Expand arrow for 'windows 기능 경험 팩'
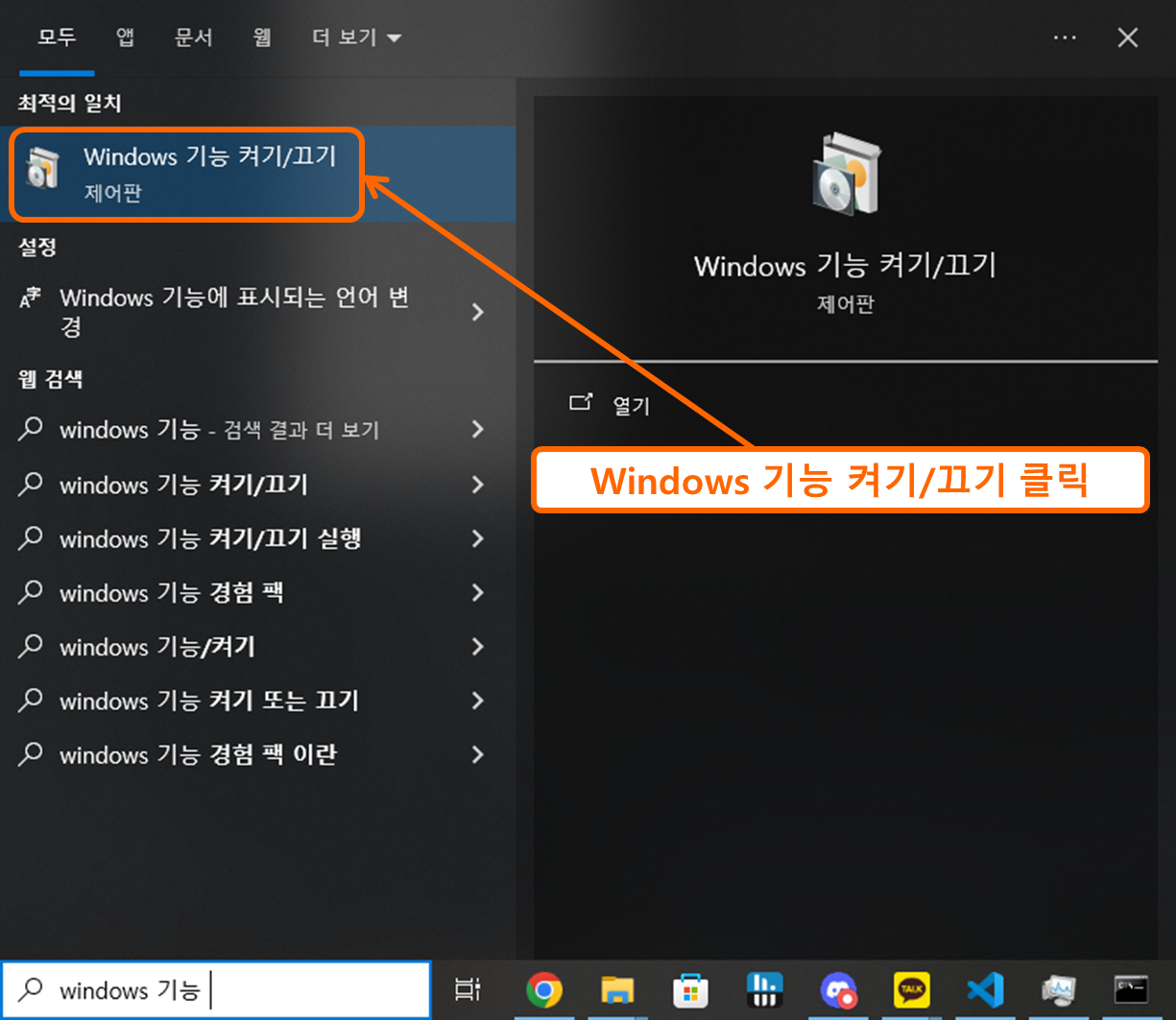1176x1020 pixels. click(x=478, y=592)
